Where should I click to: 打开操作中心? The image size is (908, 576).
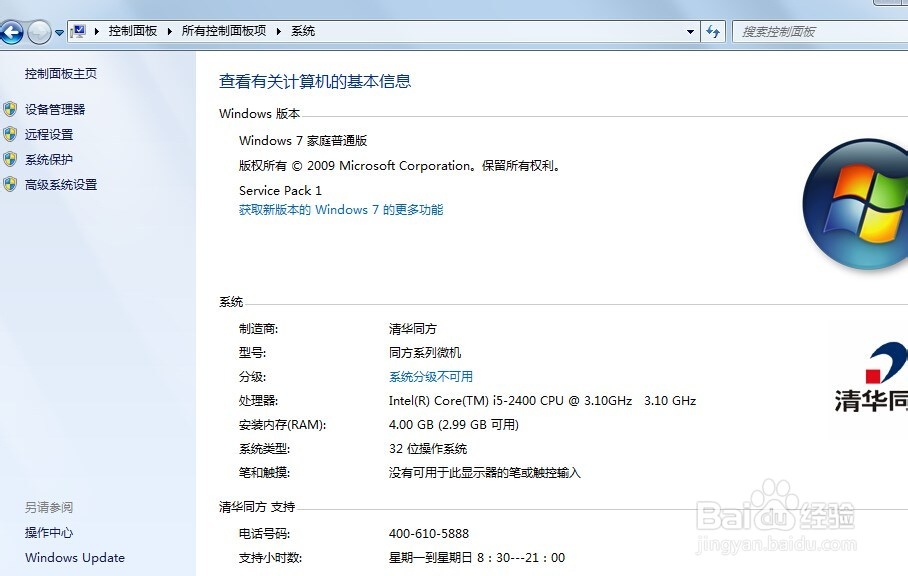pyautogui.click(x=48, y=532)
